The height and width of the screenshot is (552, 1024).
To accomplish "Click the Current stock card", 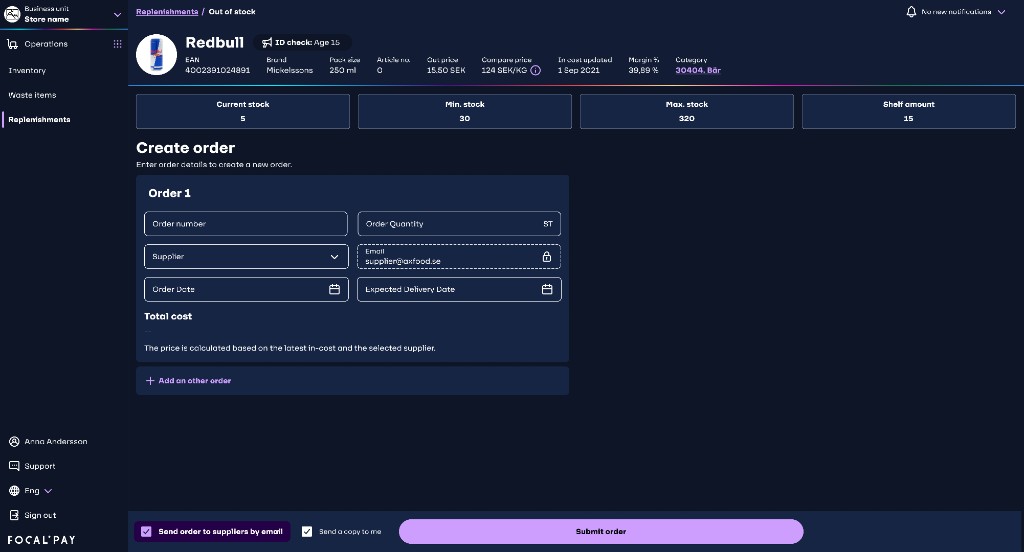I will pos(243,111).
